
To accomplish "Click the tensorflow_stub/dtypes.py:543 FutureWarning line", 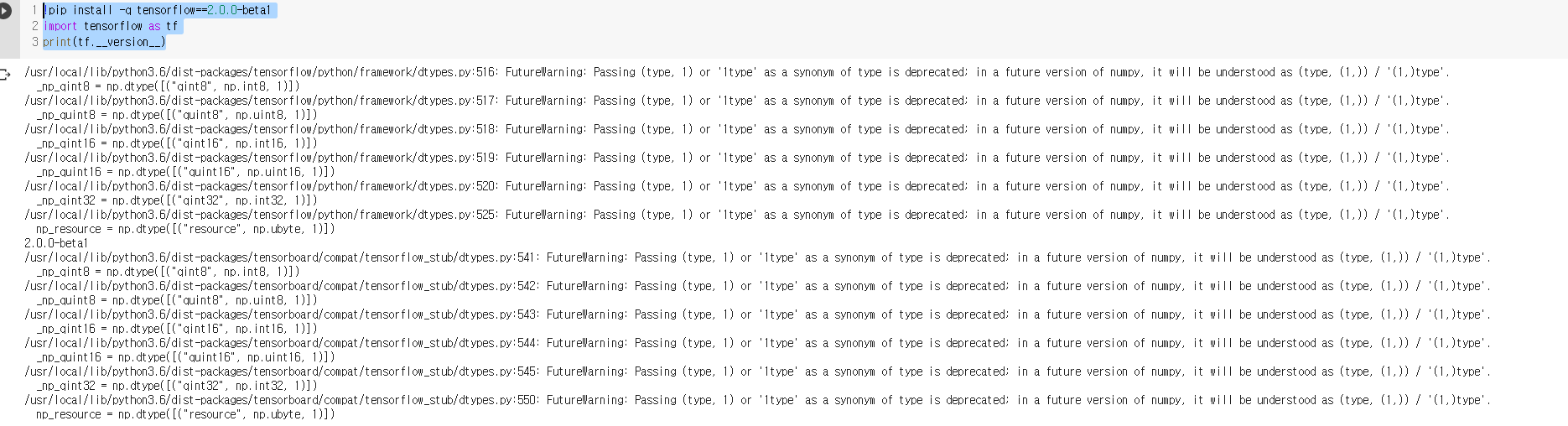I will (x=758, y=314).
